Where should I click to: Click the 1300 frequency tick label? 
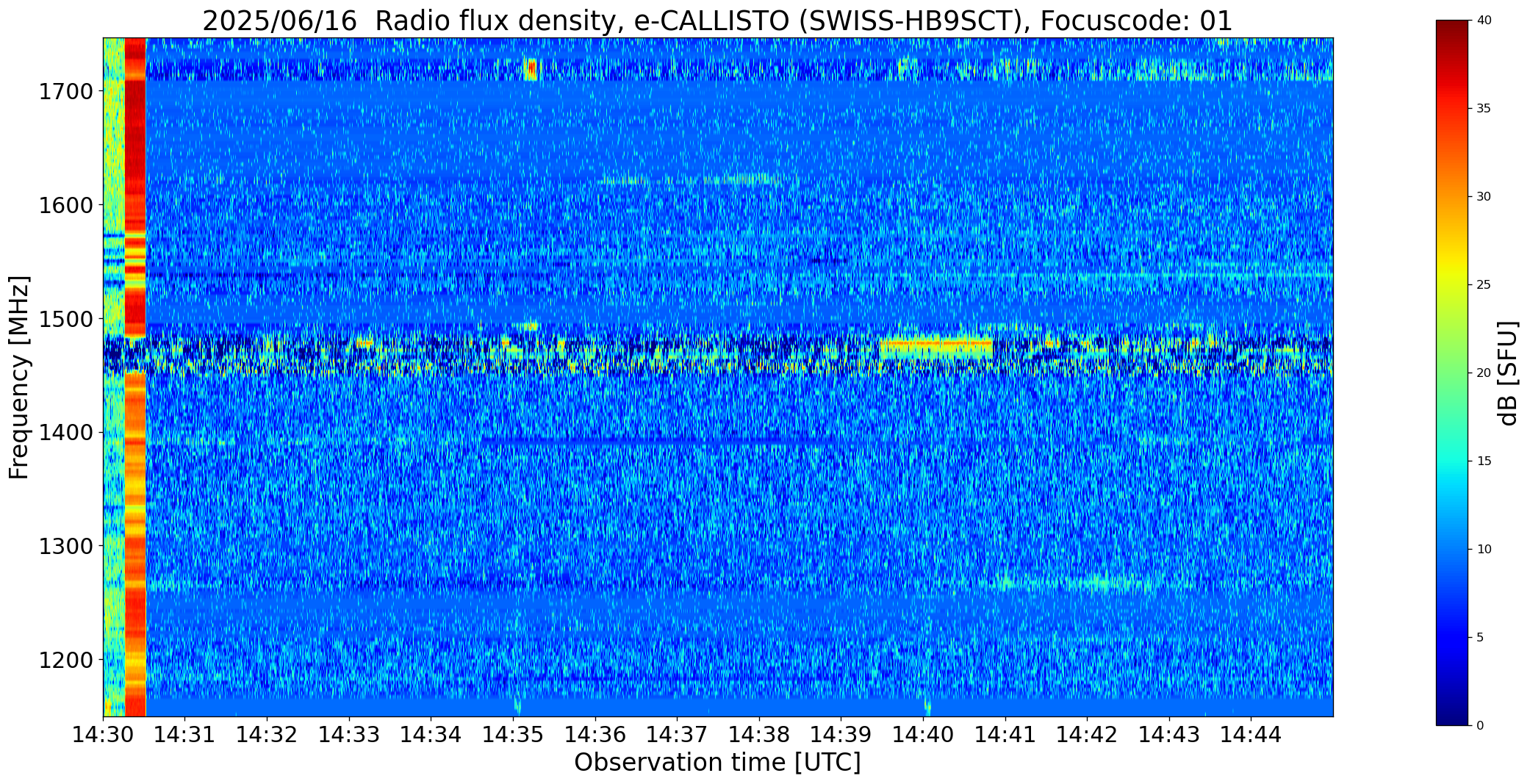pyautogui.click(x=65, y=547)
